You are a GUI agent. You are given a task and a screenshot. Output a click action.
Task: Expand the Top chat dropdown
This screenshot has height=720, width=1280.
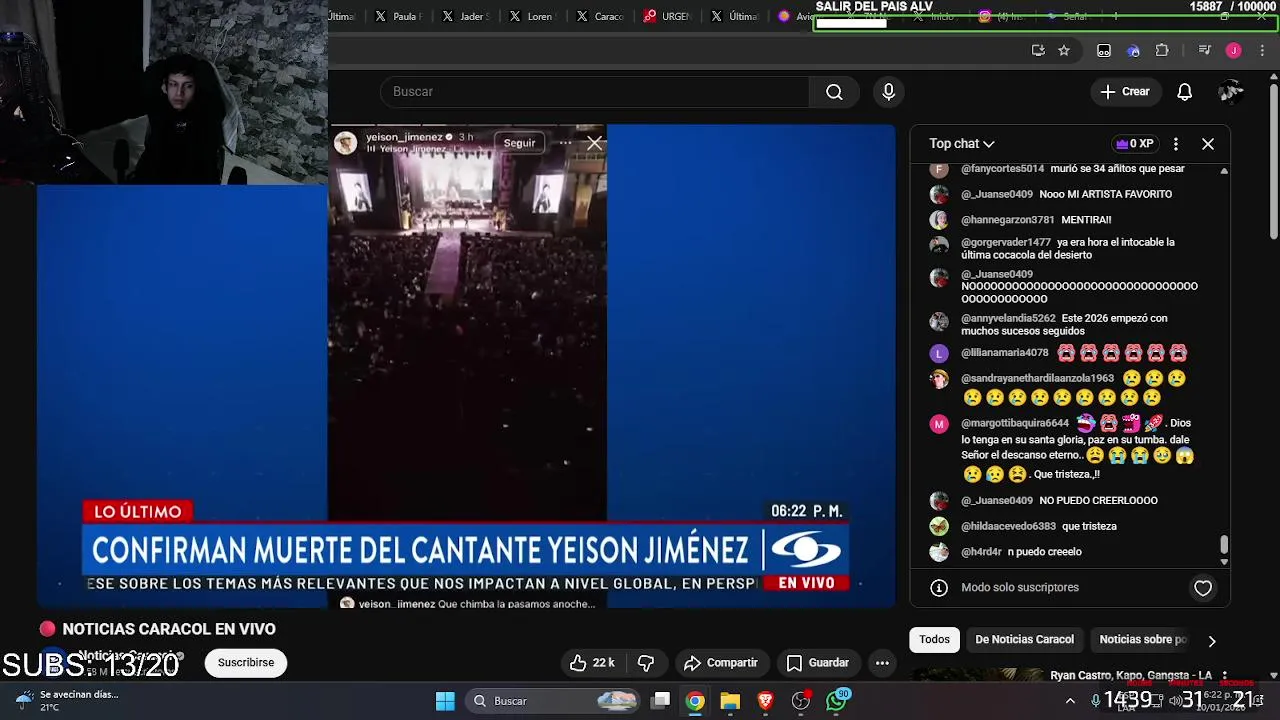(x=962, y=144)
